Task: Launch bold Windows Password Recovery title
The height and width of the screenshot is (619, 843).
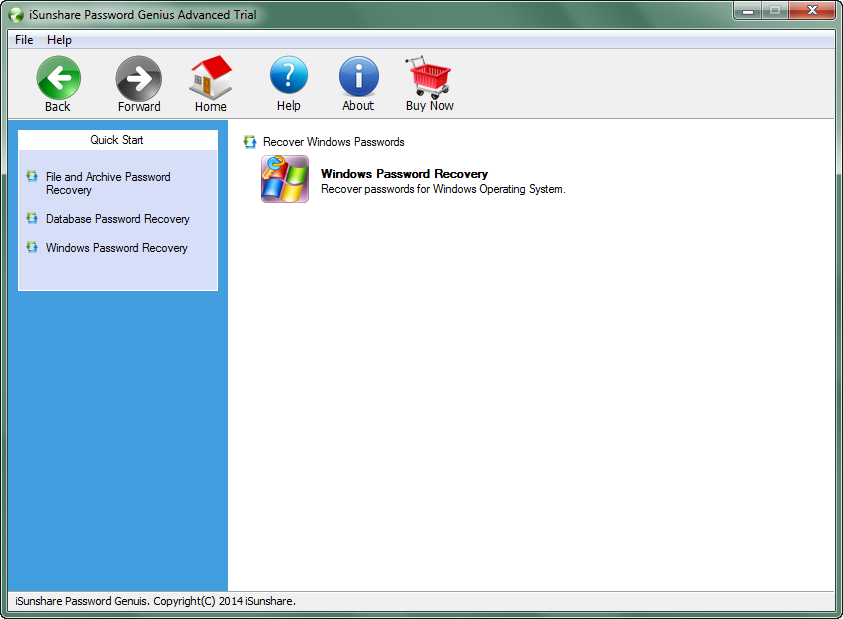Action: click(404, 174)
